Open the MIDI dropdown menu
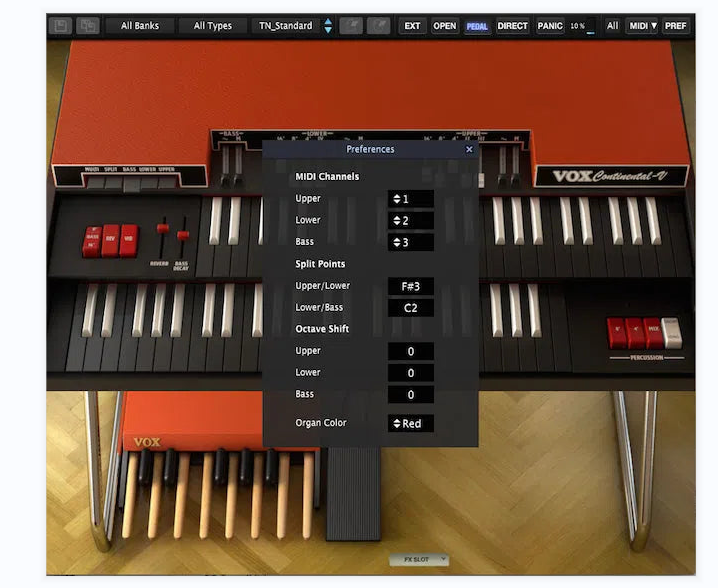 pos(642,26)
